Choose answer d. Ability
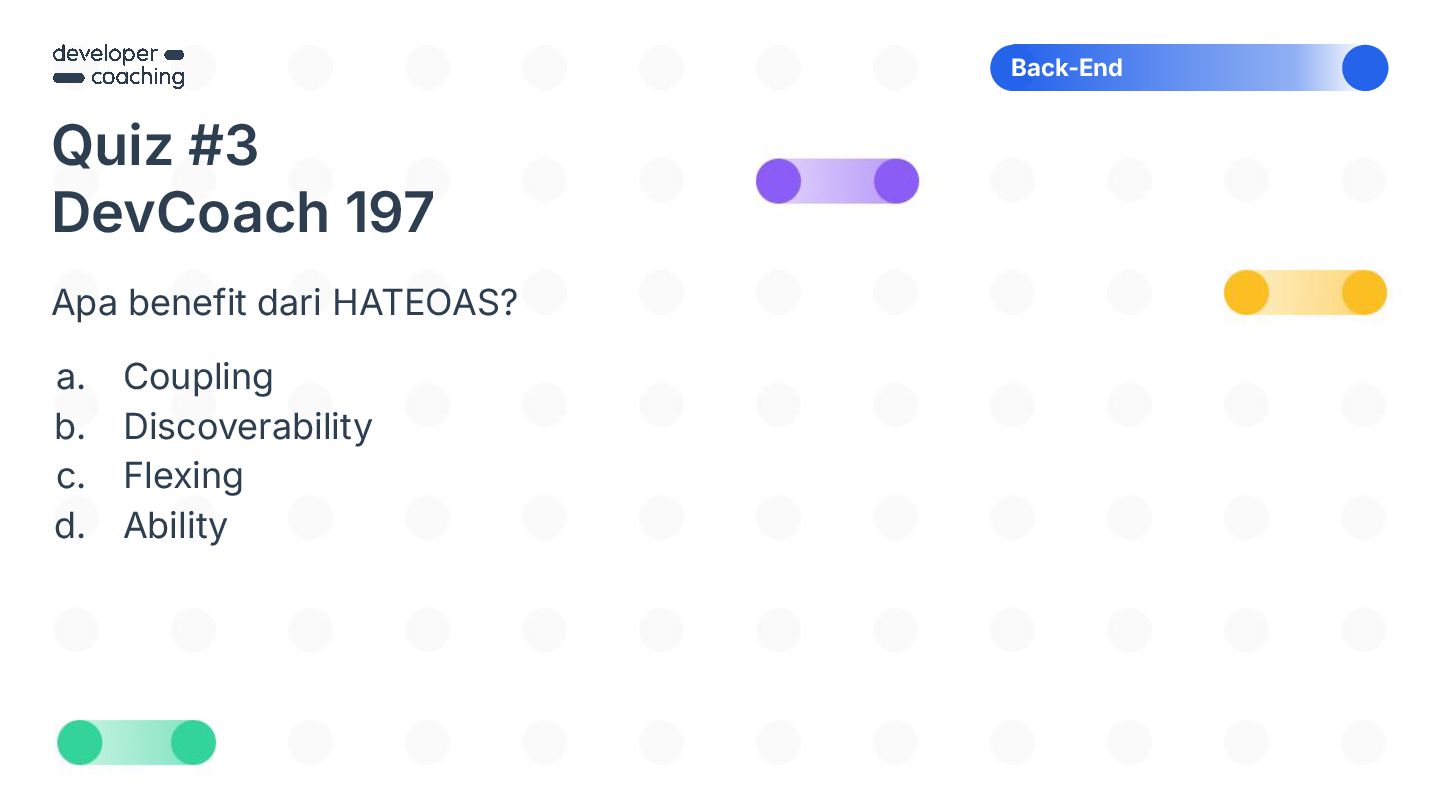 (175, 526)
